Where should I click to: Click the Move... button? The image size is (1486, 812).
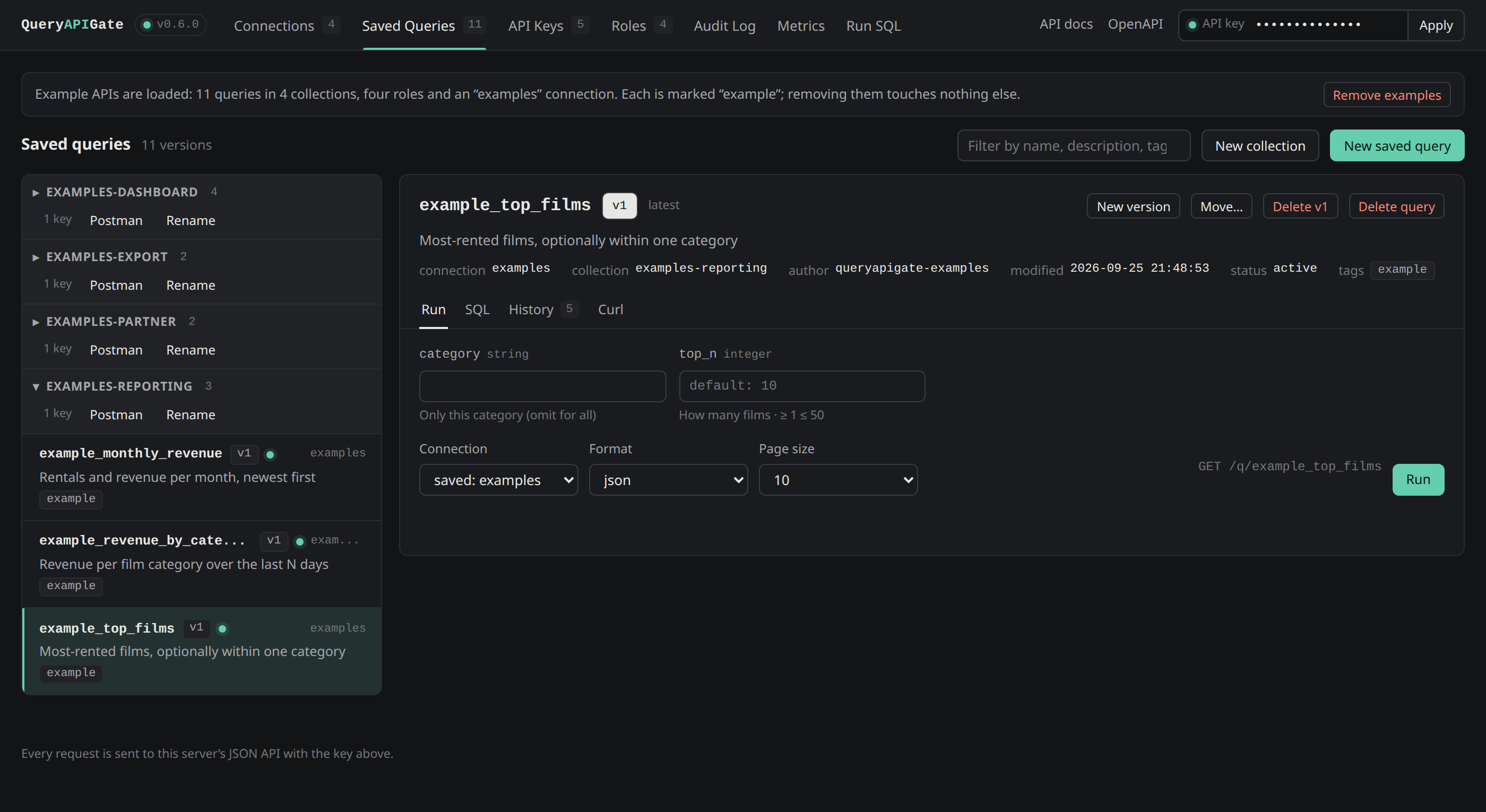[1221, 206]
